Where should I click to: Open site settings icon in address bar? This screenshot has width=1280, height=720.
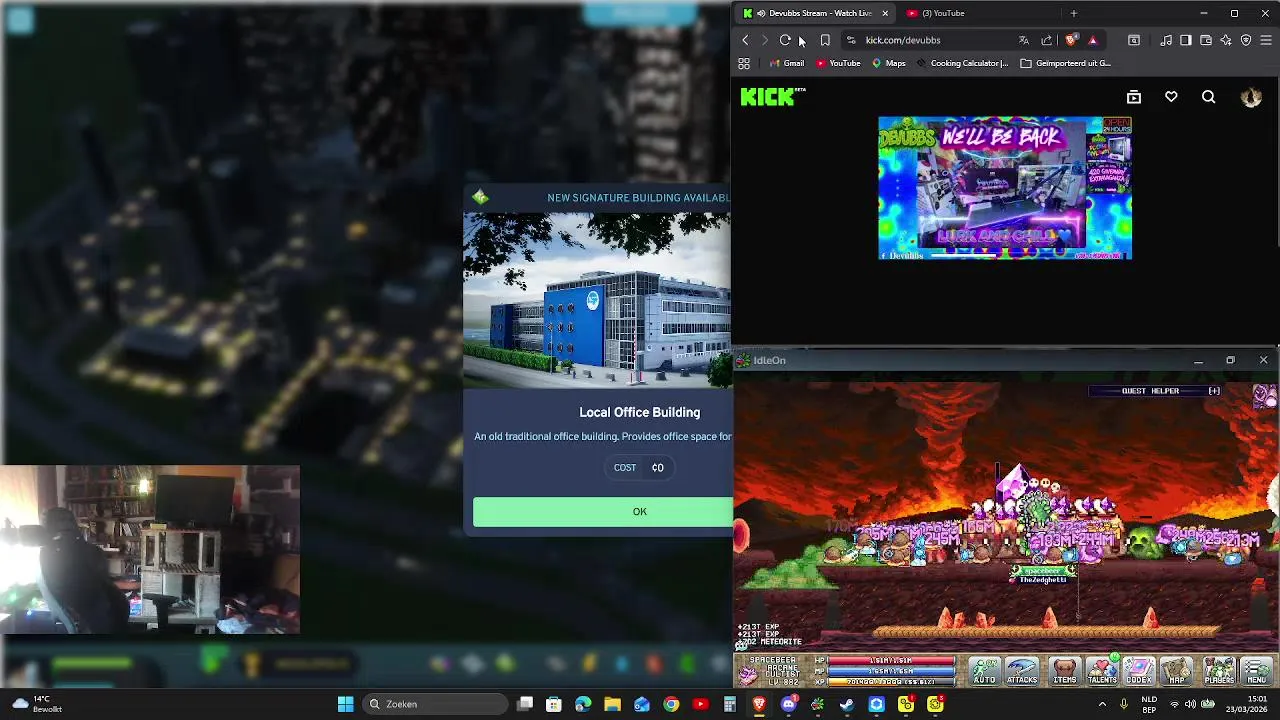coord(851,40)
